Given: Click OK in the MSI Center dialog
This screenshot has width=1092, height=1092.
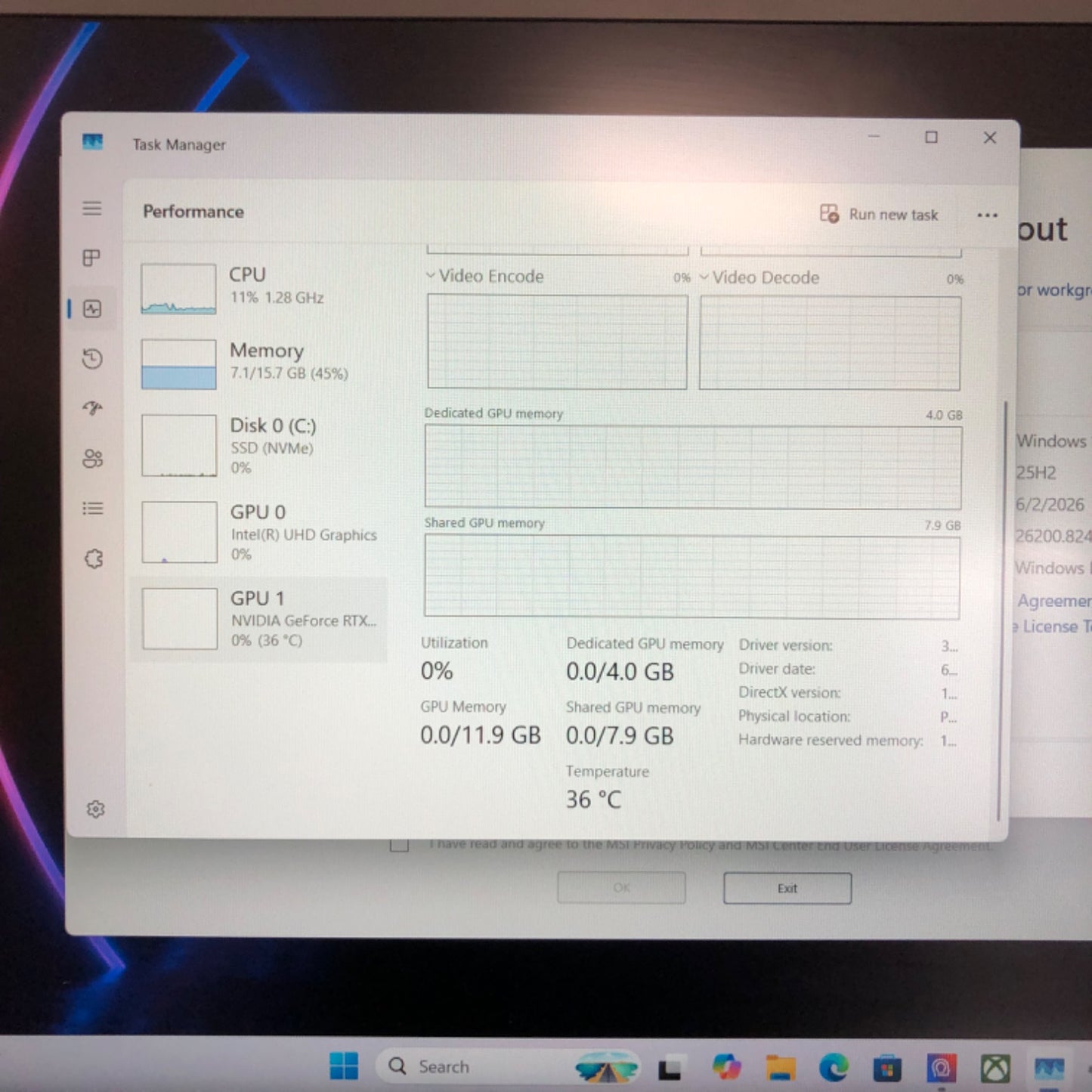Looking at the screenshot, I should point(621,888).
